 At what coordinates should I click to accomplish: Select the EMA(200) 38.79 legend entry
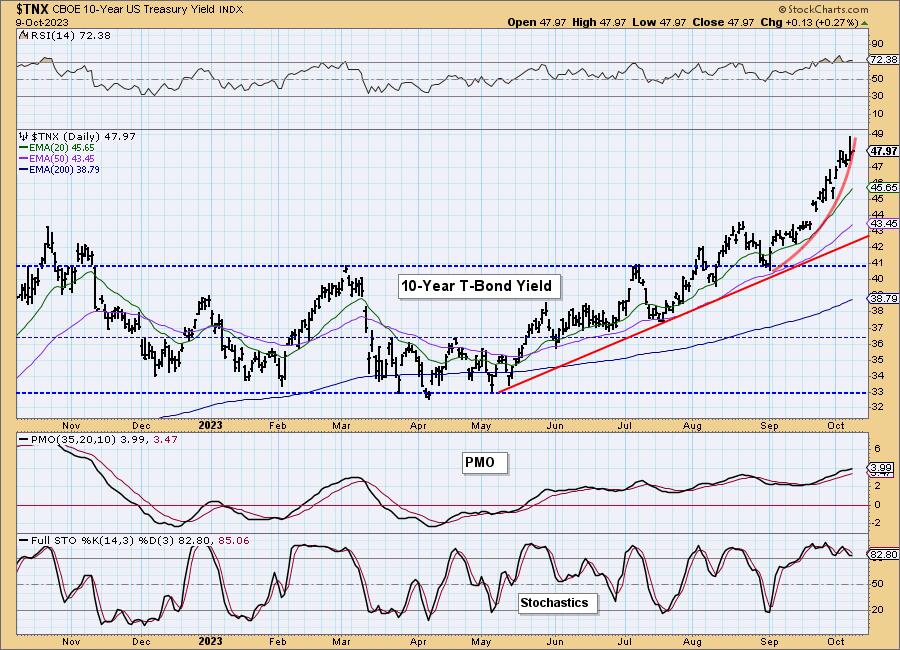coord(59,170)
